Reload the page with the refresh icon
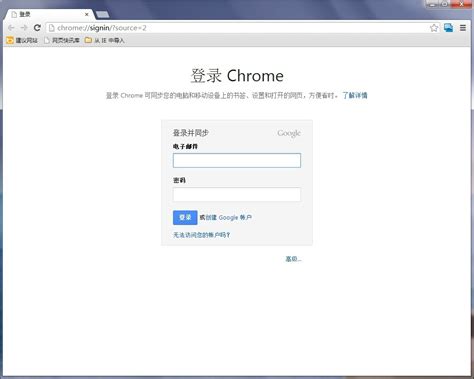This screenshot has height=379, width=474. (x=37, y=28)
